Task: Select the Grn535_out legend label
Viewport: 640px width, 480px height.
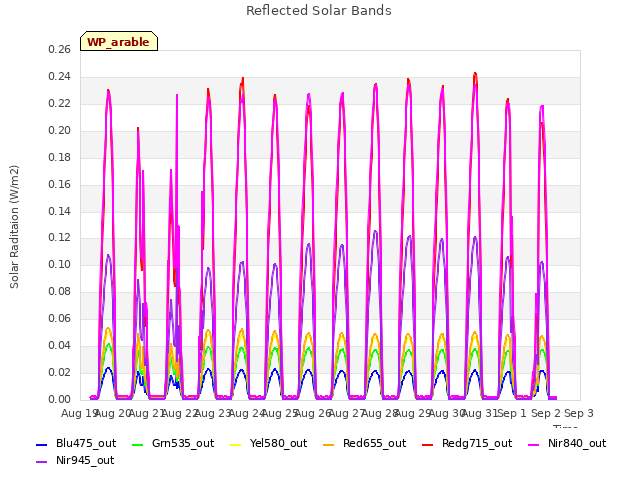Action: click(183, 443)
